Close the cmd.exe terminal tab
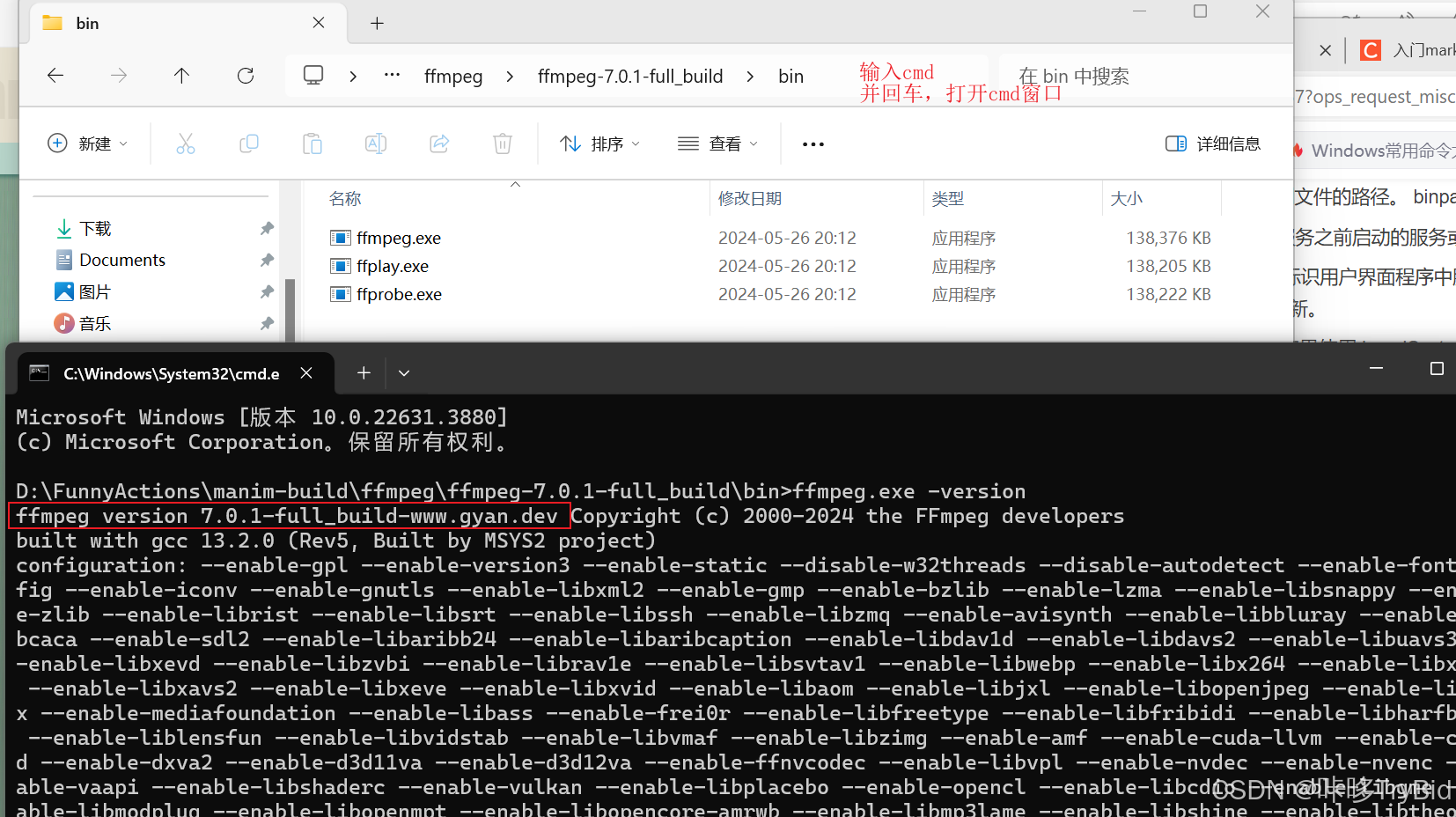Viewport: 1456px width, 817px height. tap(306, 373)
